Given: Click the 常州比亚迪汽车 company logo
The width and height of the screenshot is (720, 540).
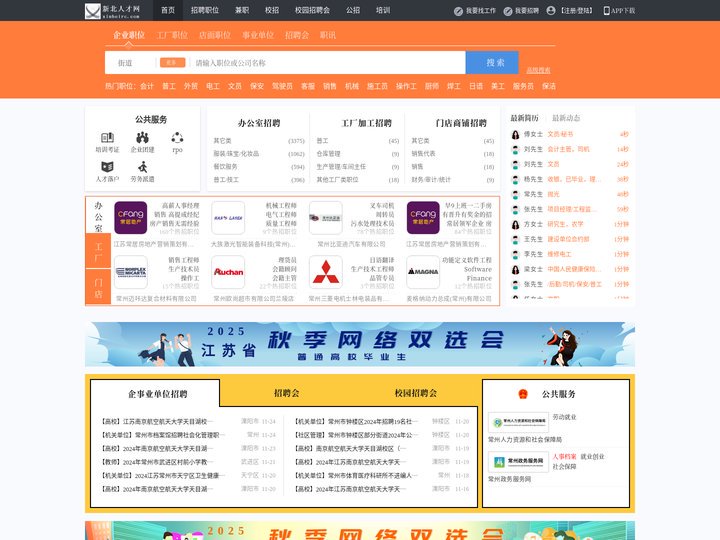Looking at the screenshot, I should 326,218.
